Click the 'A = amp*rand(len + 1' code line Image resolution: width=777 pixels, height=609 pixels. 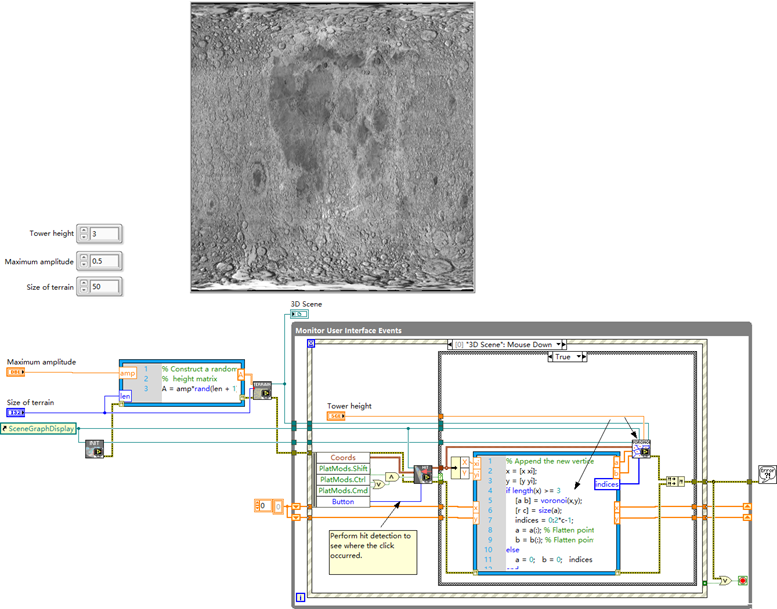(199, 388)
